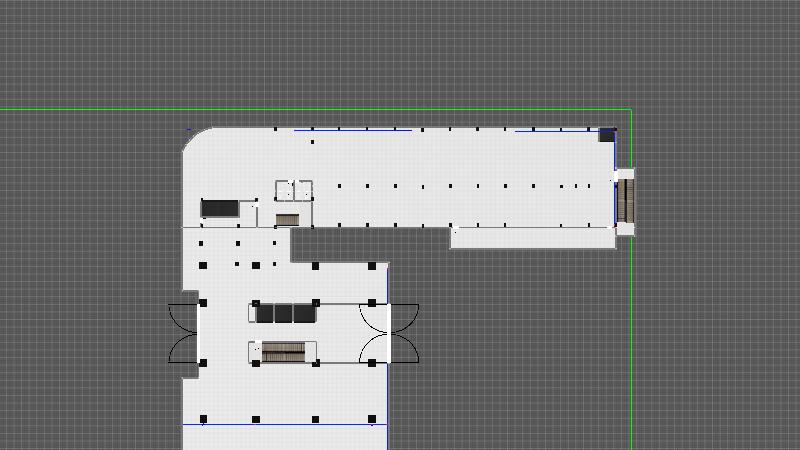The width and height of the screenshot is (800, 450).
Task: Click the dark recessed area beside the stairs
Action: pyautogui.click(x=370, y=243)
